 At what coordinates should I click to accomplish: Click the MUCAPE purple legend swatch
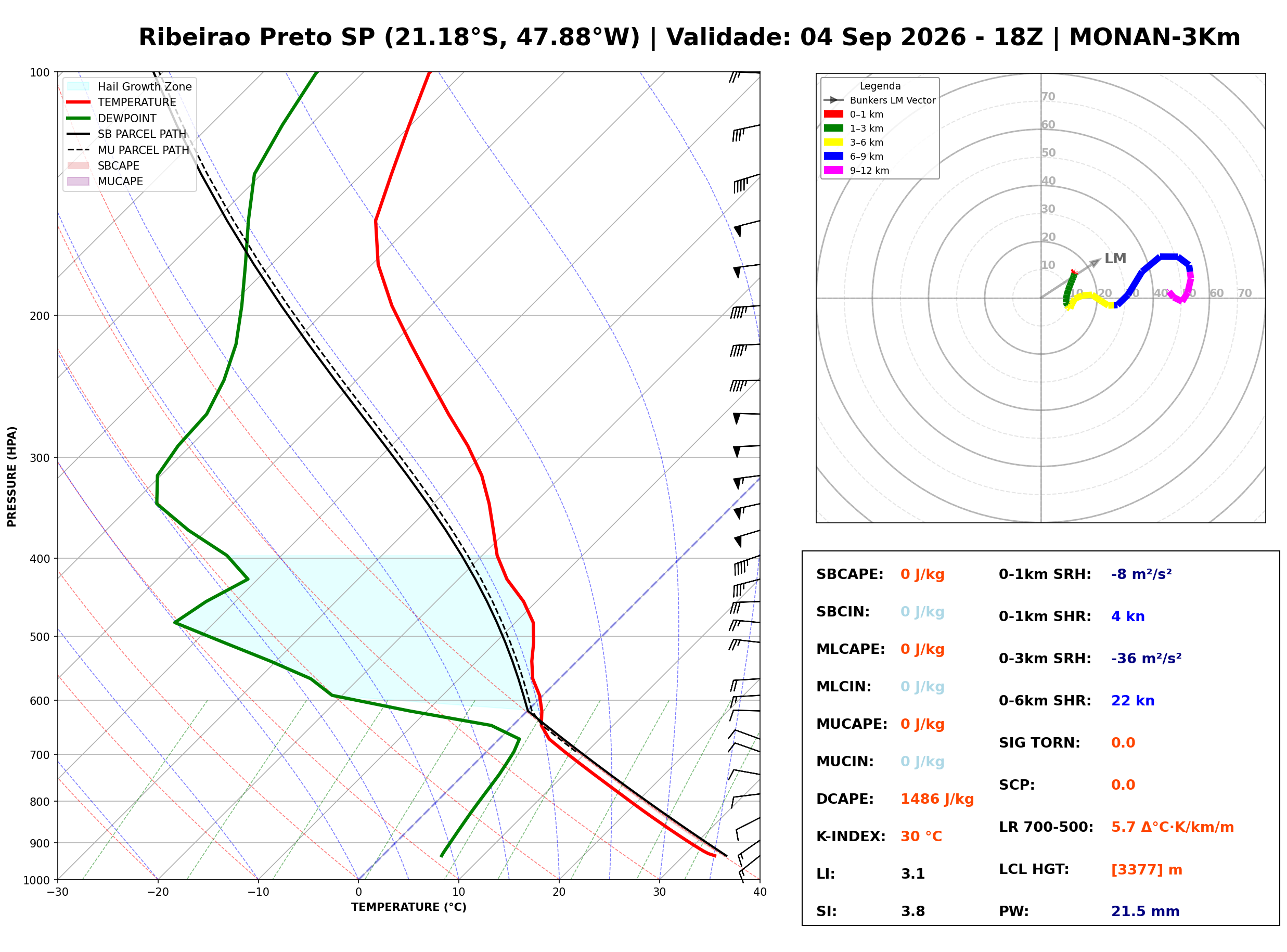79,181
